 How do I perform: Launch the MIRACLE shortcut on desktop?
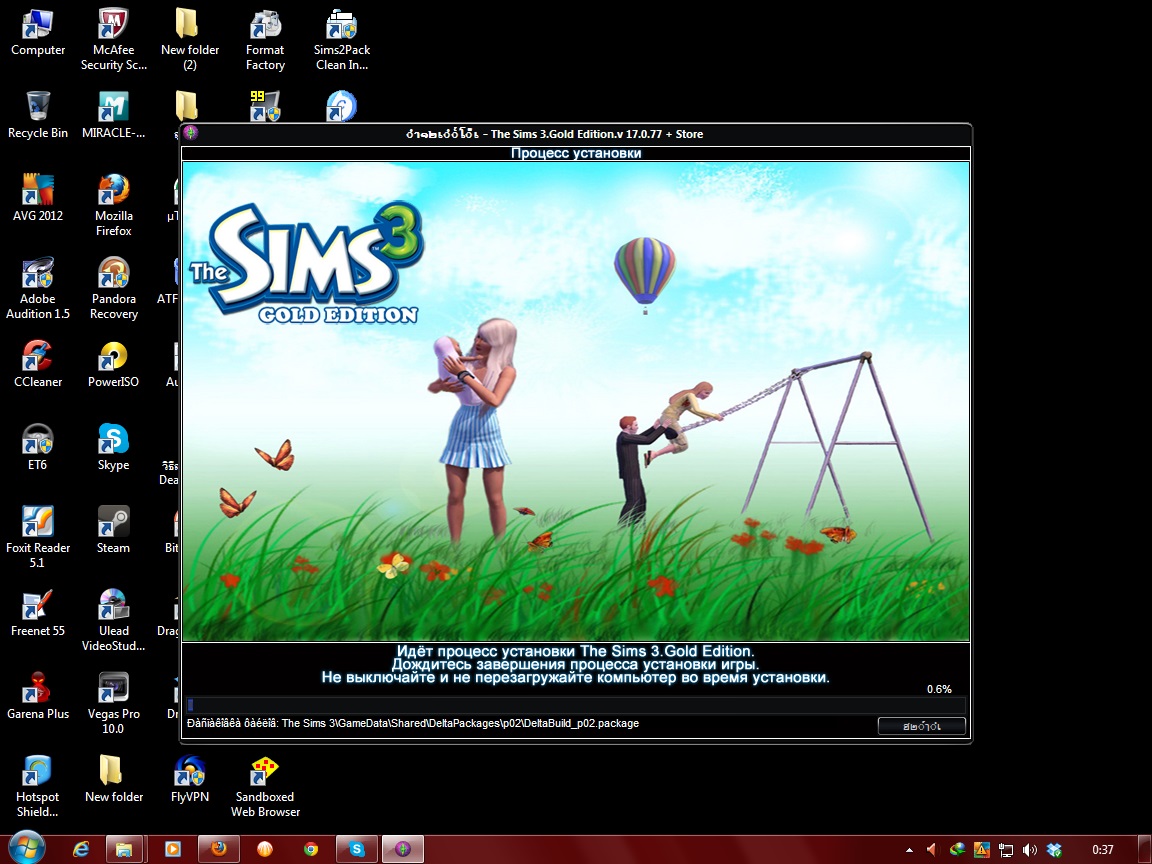[x=113, y=115]
